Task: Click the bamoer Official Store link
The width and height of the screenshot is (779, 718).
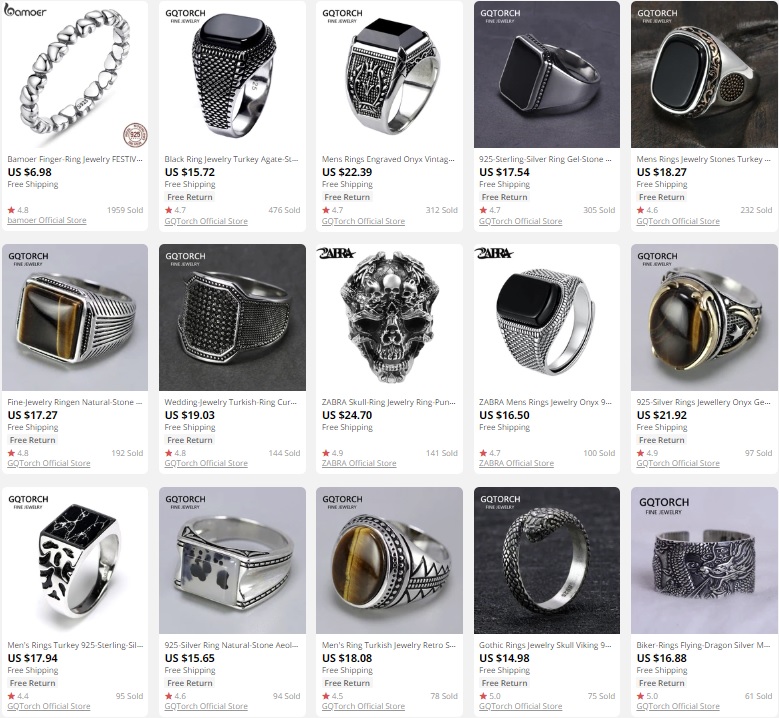Action: pyautogui.click(x=47, y=220)
